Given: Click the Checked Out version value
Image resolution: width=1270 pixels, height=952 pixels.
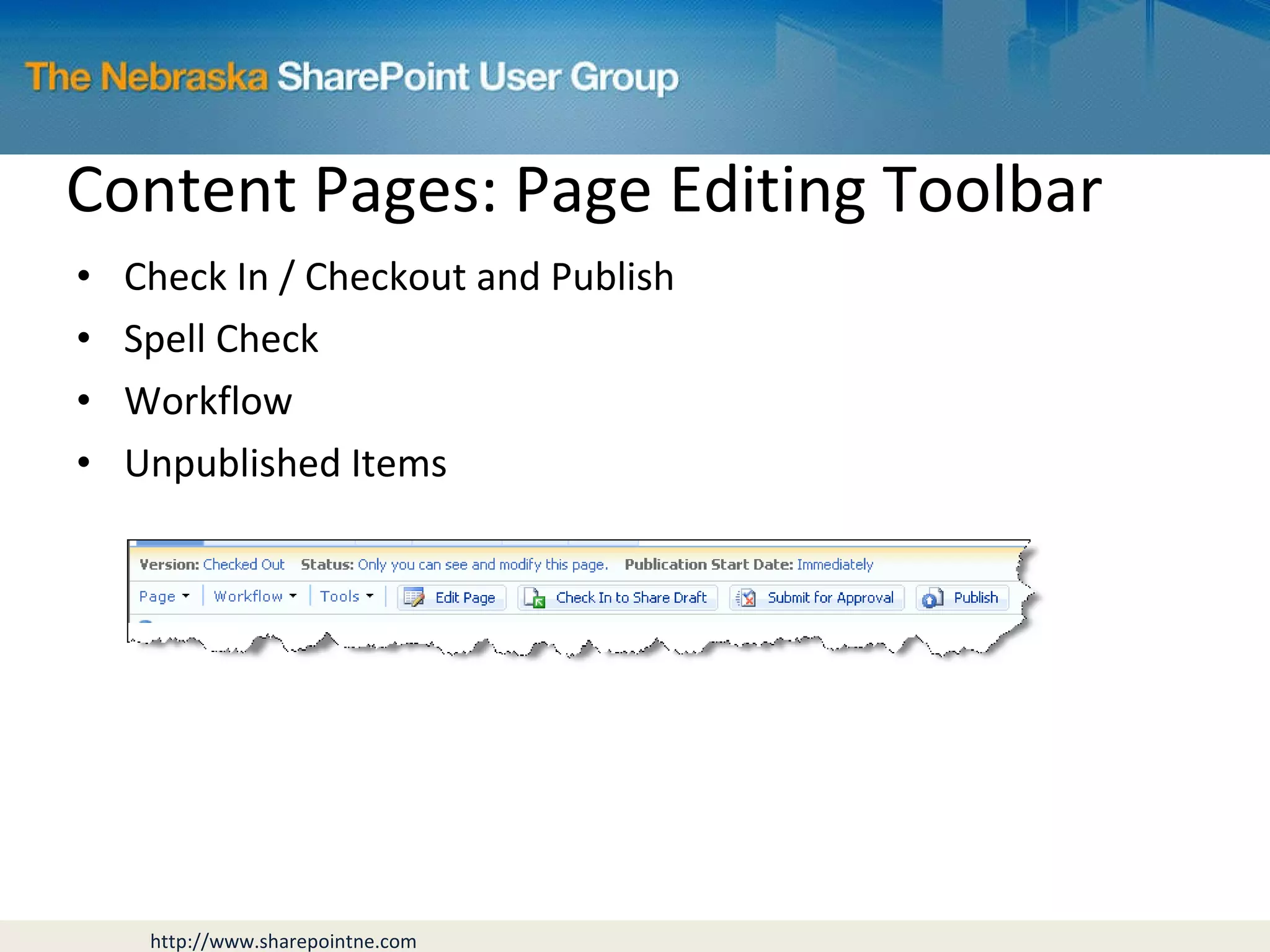Looking at the screenshot, I should click(x=244, y=565).
